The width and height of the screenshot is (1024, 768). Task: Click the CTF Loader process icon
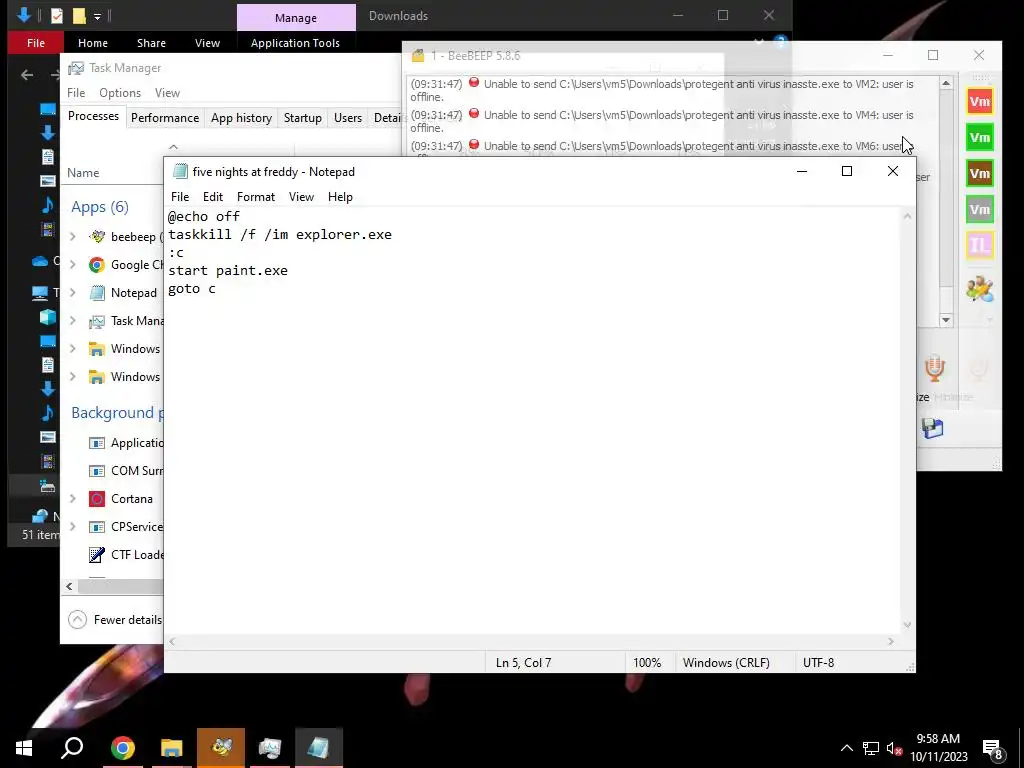point(97,554)
